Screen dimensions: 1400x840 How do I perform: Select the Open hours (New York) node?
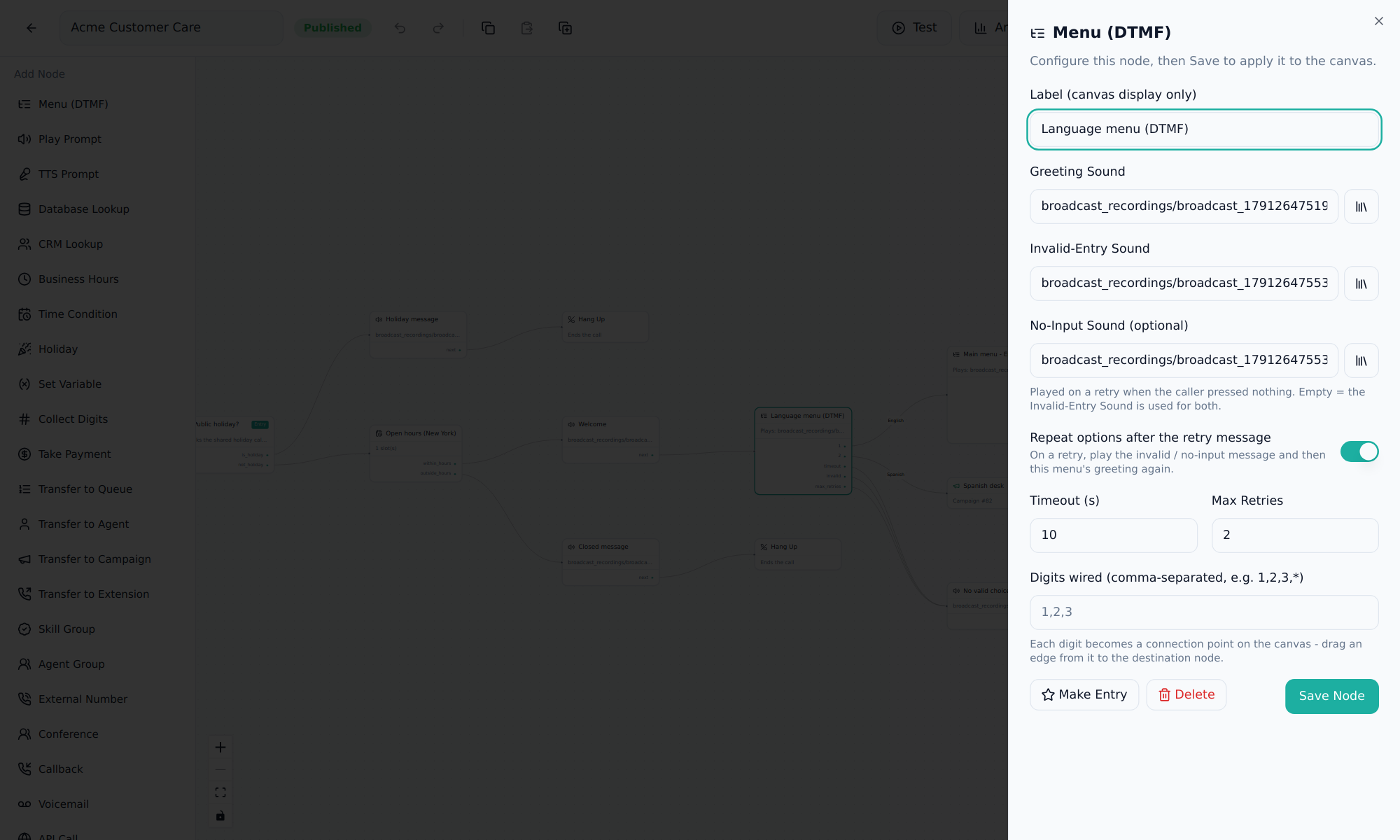tap(416, 454)
